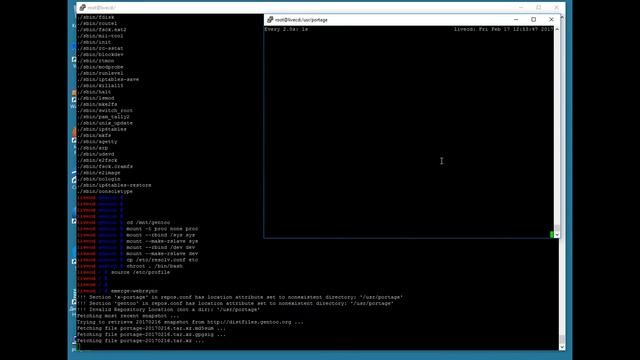Image resolution: width=640 pixels, height=360 pixels.
Task: Click the scroll-up arrow of the background terminal window
Action: [562, 17]
